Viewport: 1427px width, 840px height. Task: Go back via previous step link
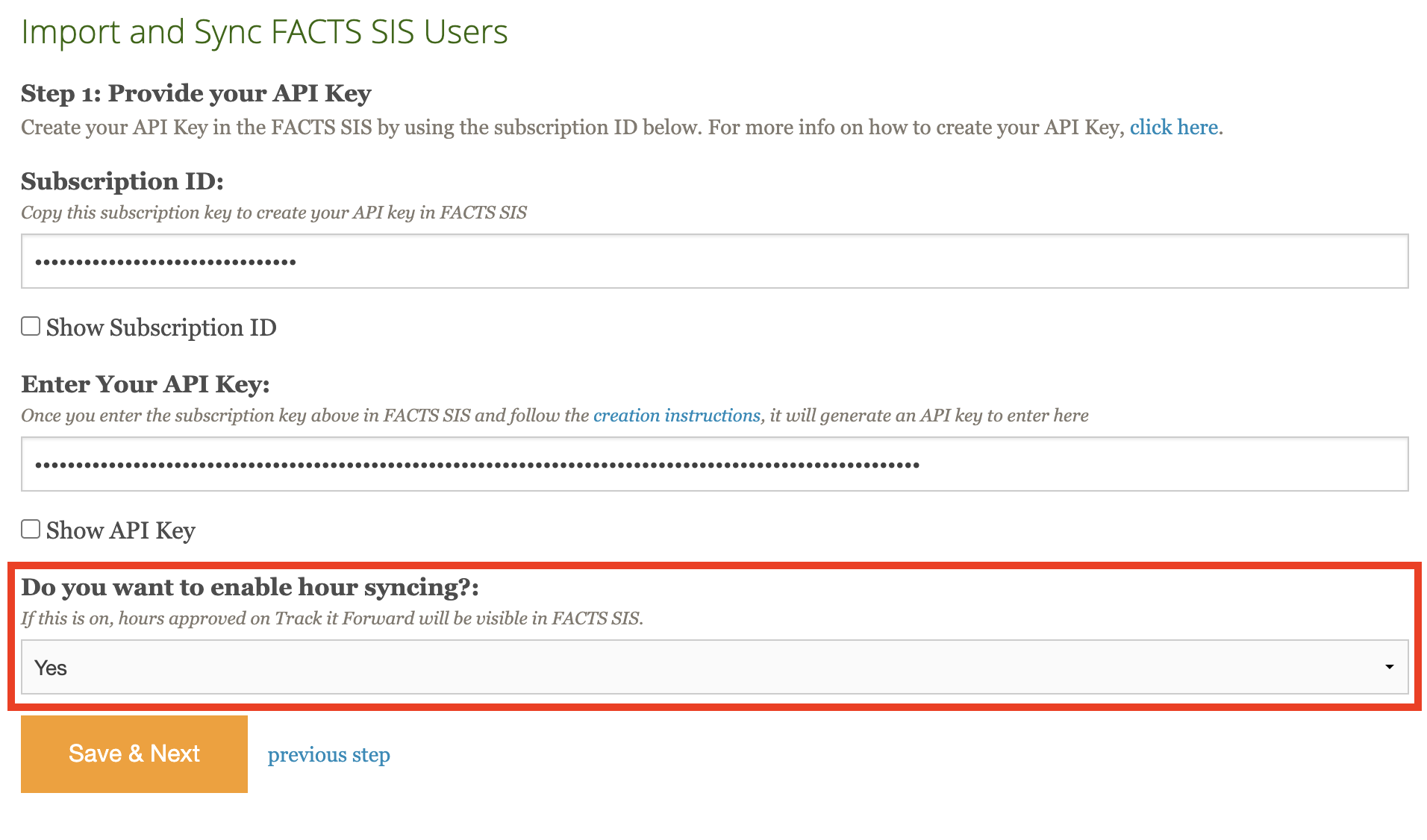tap(328, 755)
